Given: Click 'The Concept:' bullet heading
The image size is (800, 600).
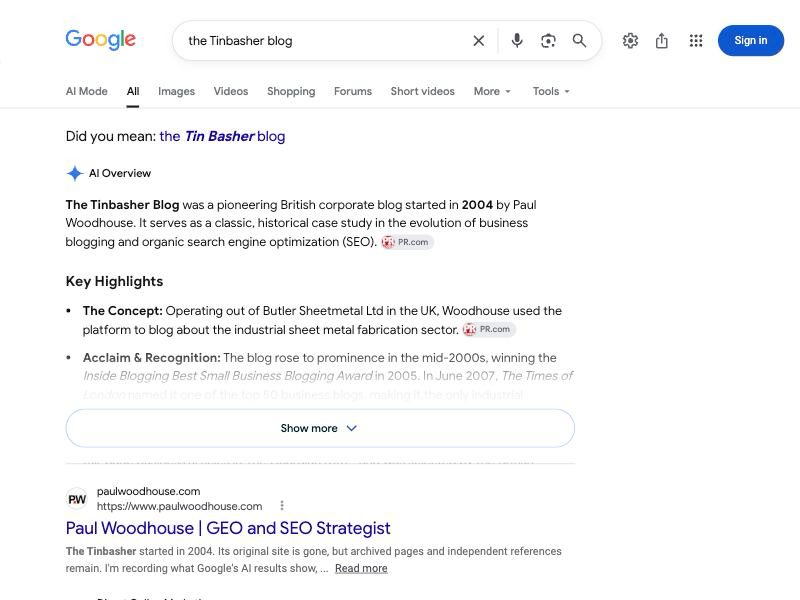Looking at the screenshot, I should (122, 311).
